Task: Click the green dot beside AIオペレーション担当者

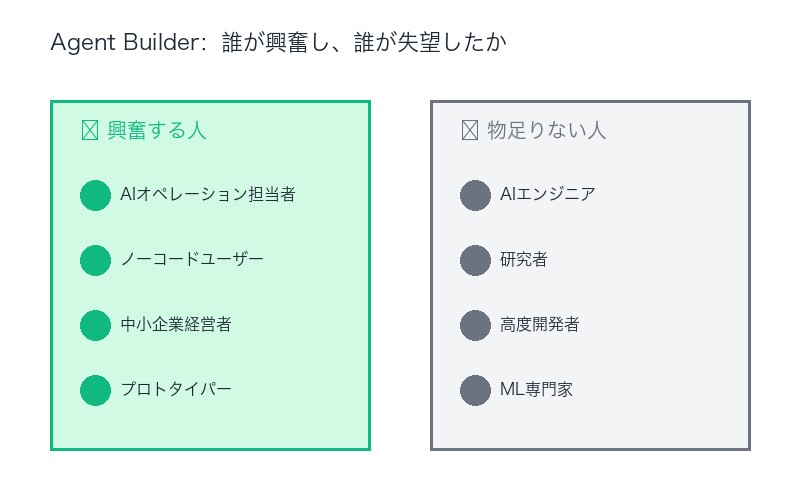Action: click(x=95, y=195)
